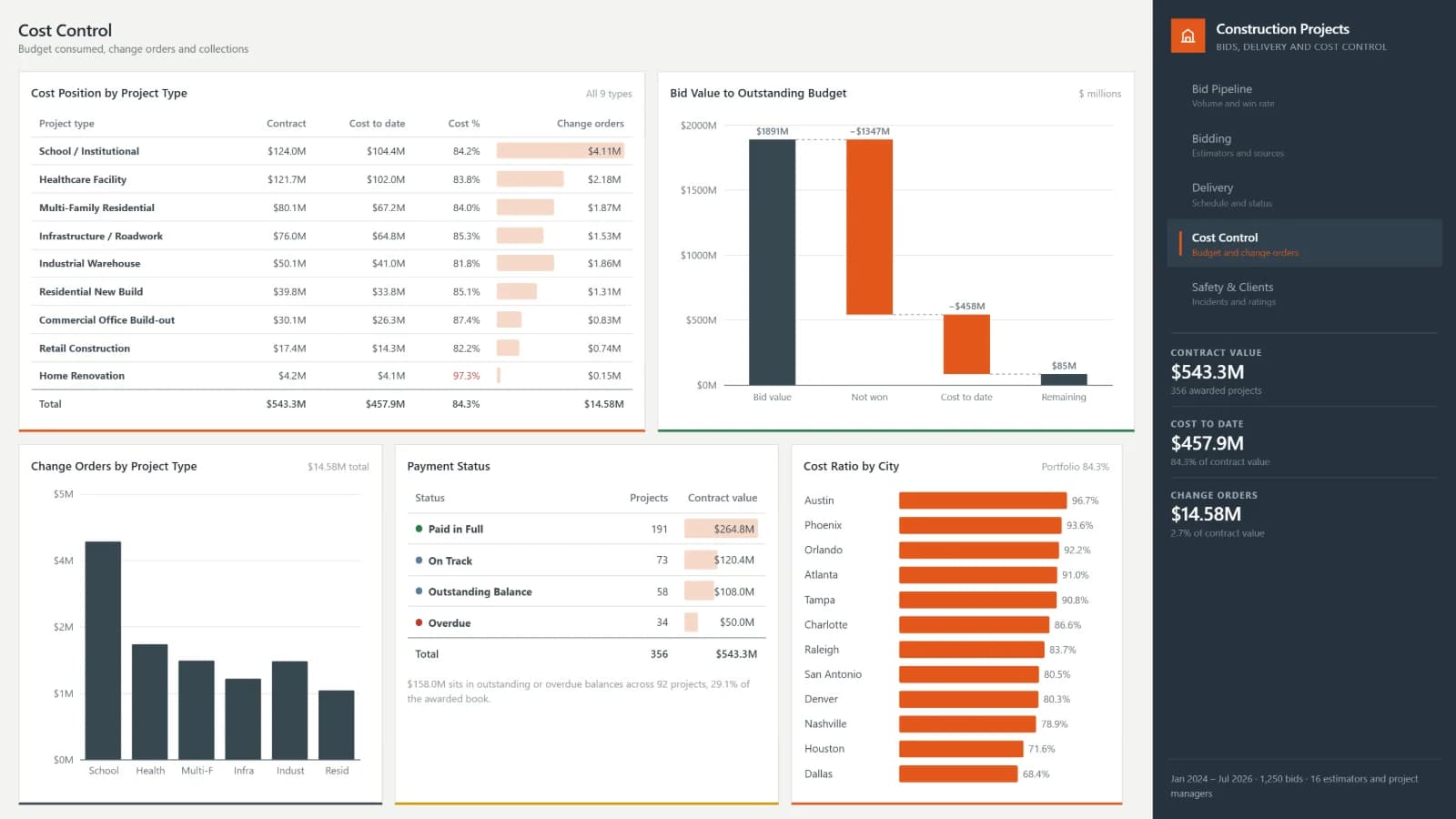Select the Resid bar in Change Orders chart
Screen dimensions: 1456x819
click(337, 724)
